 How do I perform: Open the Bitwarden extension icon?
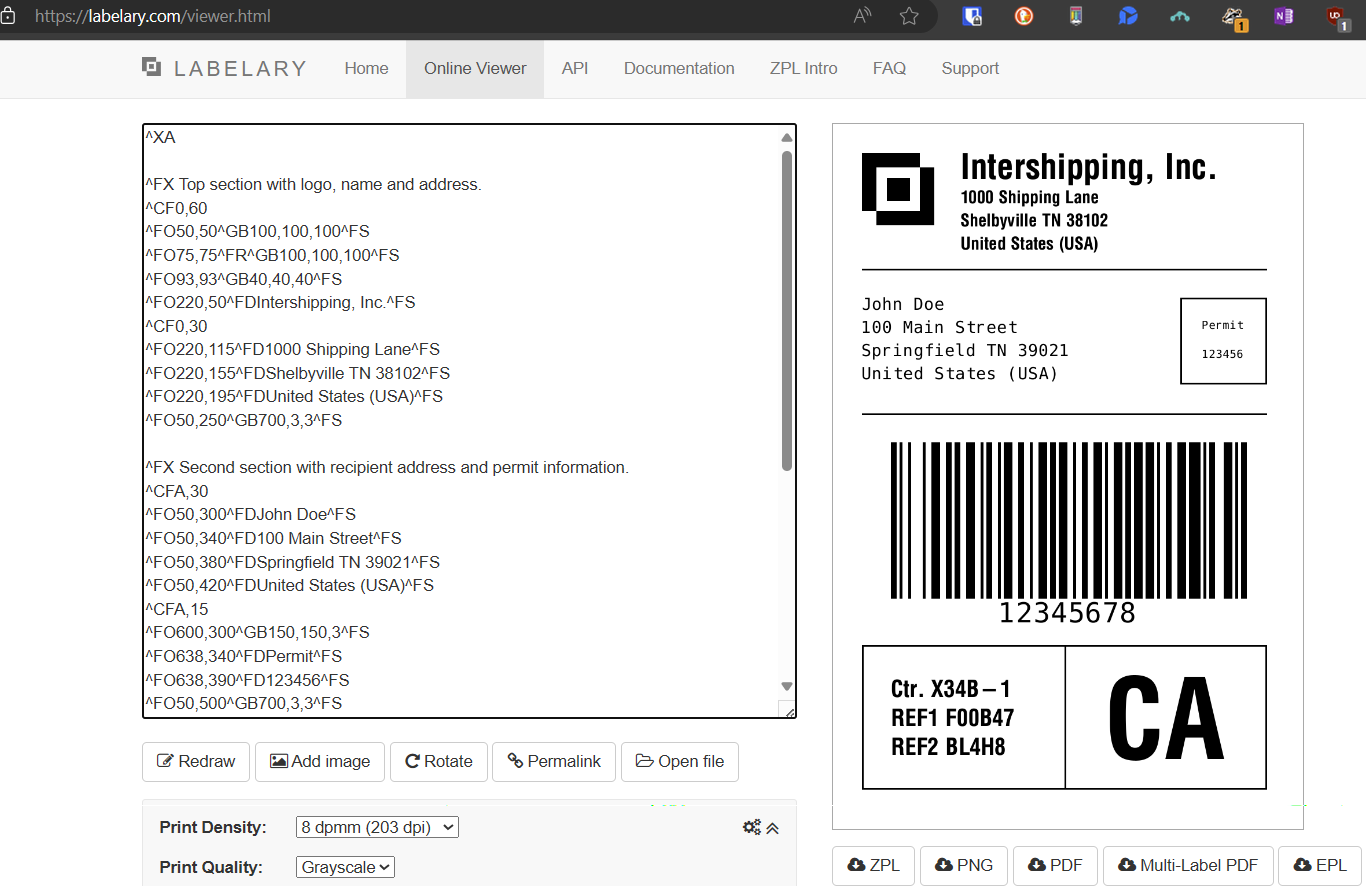pos(971,16)
